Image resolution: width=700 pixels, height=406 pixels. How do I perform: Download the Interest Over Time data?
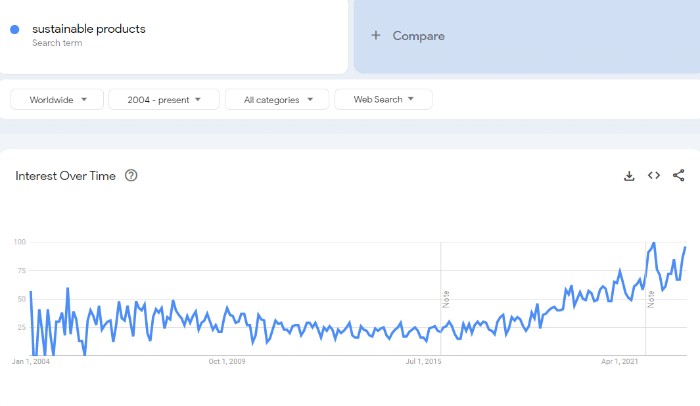(629, 176)
